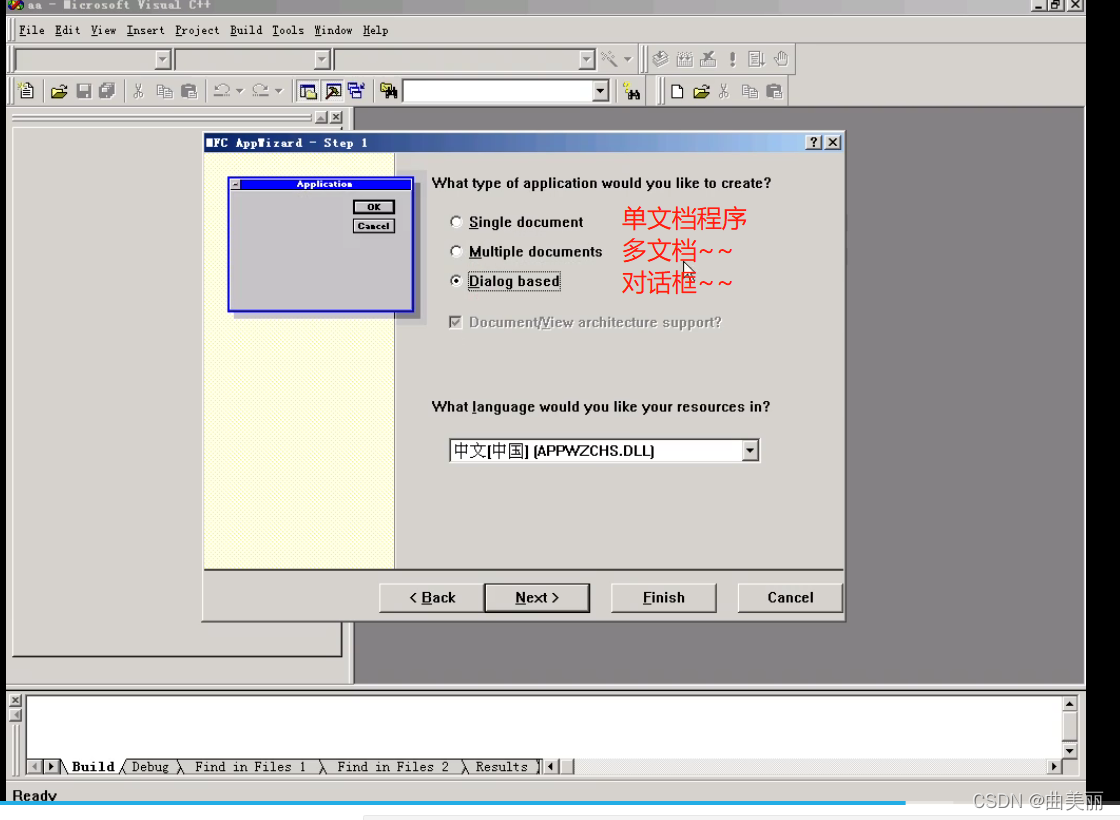The width and height of the screenshot is (1120, 820).
Task: Switch to the Debug output tab
Action: 150,766
